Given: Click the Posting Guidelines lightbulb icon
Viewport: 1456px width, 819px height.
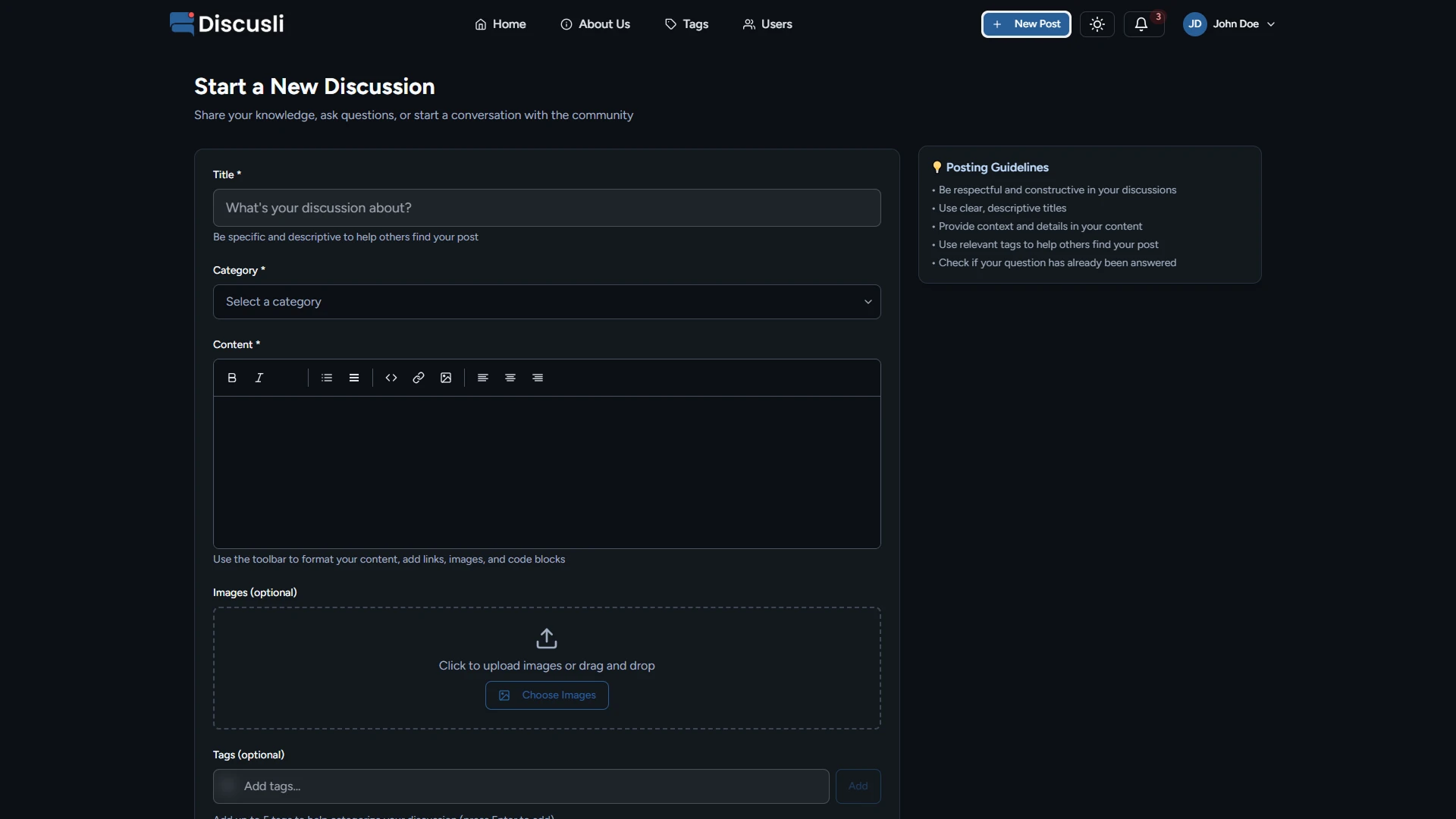Looking at the screenshot, I should tap(937, 168).
